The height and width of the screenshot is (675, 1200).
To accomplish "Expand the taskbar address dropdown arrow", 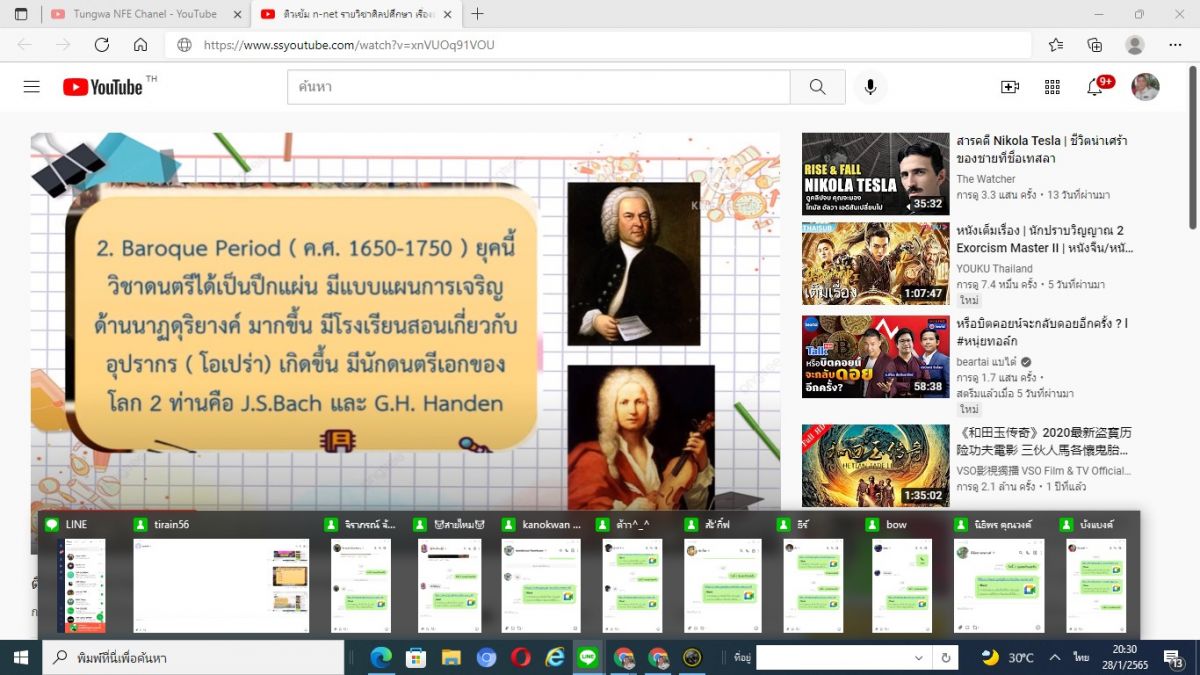I will pos(918,658).
